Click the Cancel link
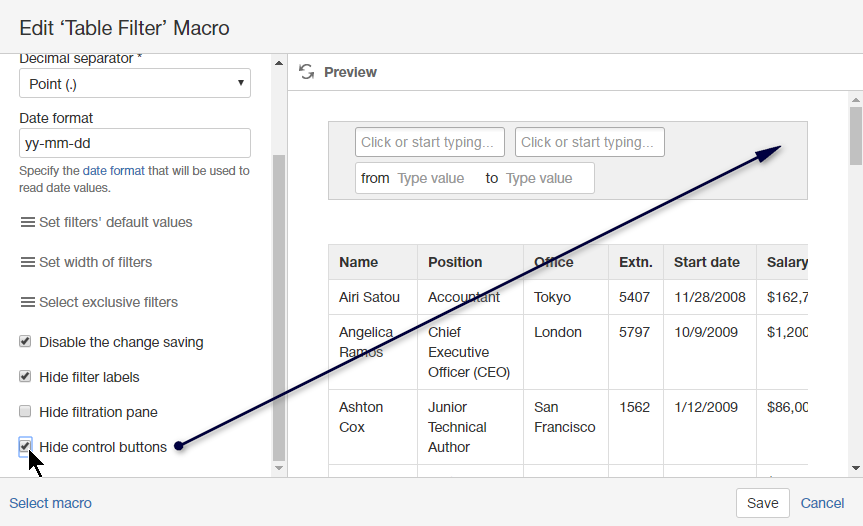 pos(822,503)
